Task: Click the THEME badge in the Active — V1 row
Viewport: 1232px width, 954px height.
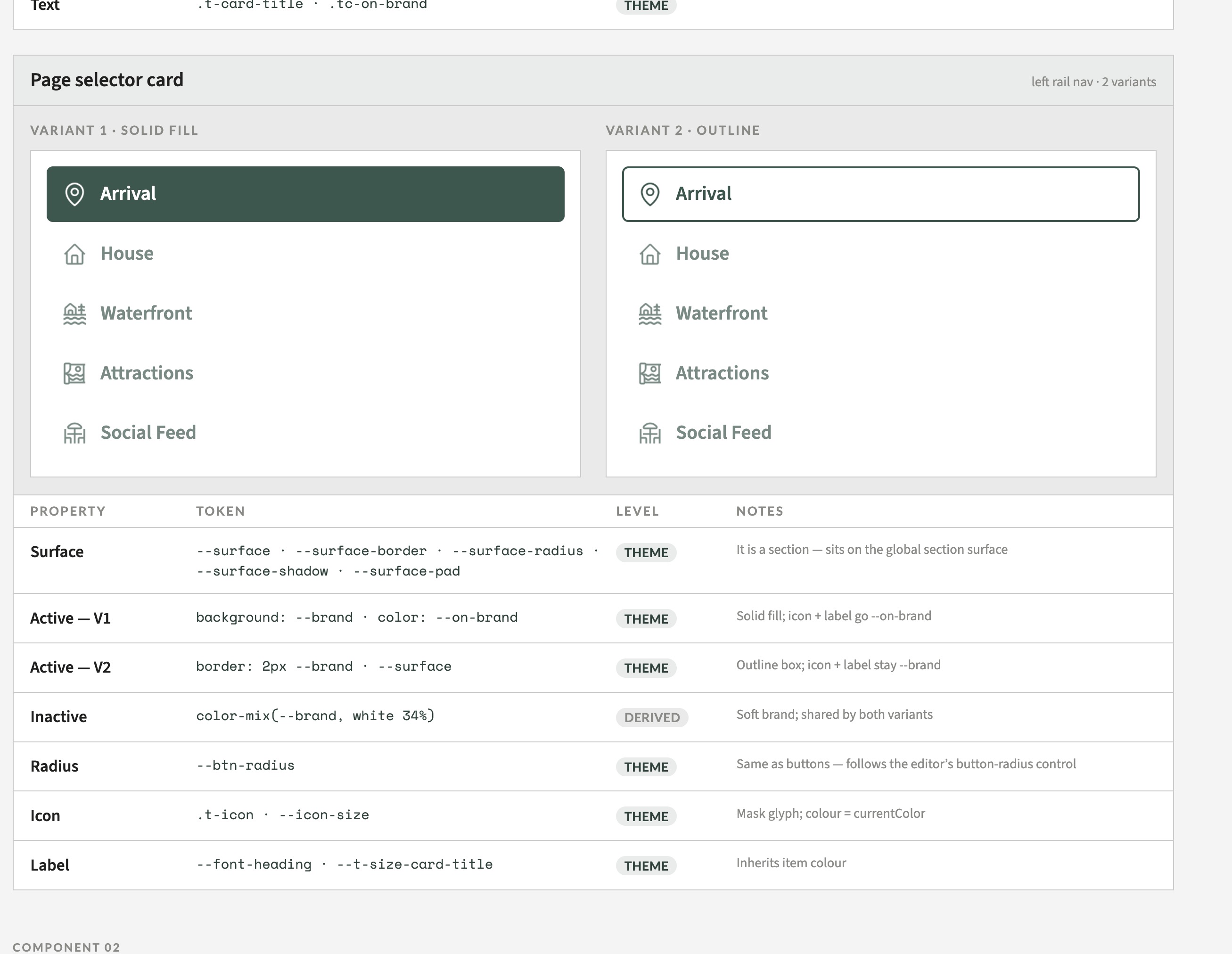Action: point(646,619)
